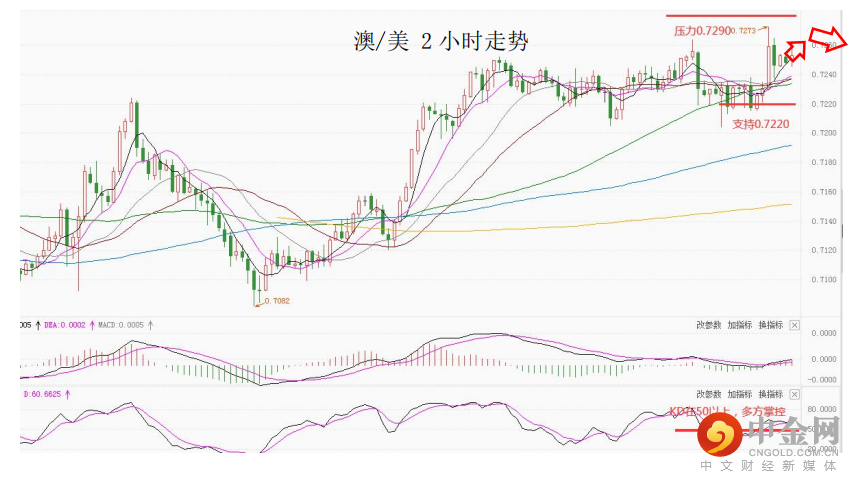
Task: Click the red hollow arrow pointing up-right
Action: click(x=795, y=51)
